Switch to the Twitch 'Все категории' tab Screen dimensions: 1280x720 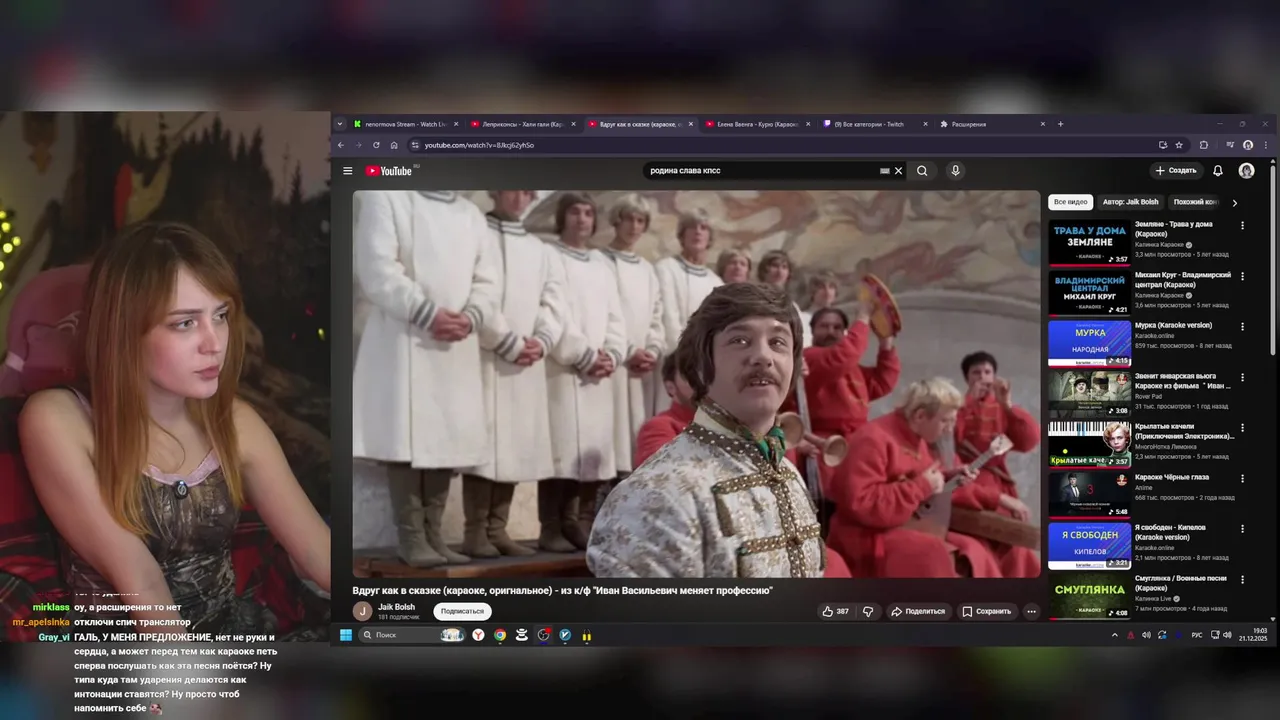[x=873, y=124]
